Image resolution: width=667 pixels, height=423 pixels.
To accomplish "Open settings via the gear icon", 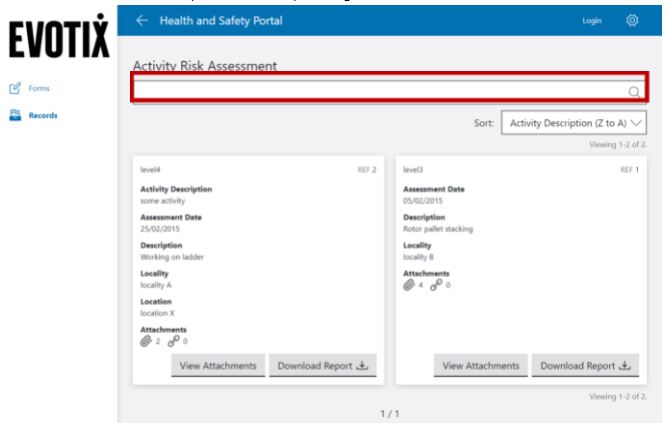I will (x=632, y=20).
